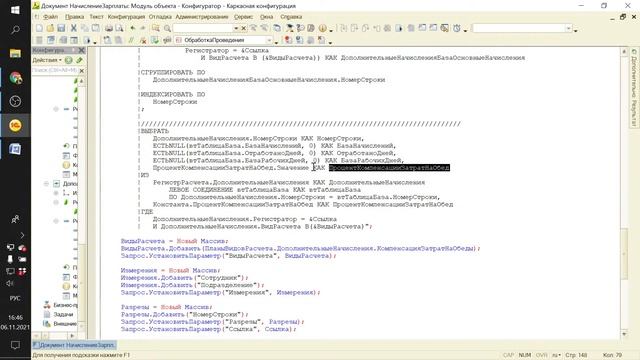This screenshot has width=640, height=360.
Task: Click the Paste clipboard icon
Action: coord(96,28)
